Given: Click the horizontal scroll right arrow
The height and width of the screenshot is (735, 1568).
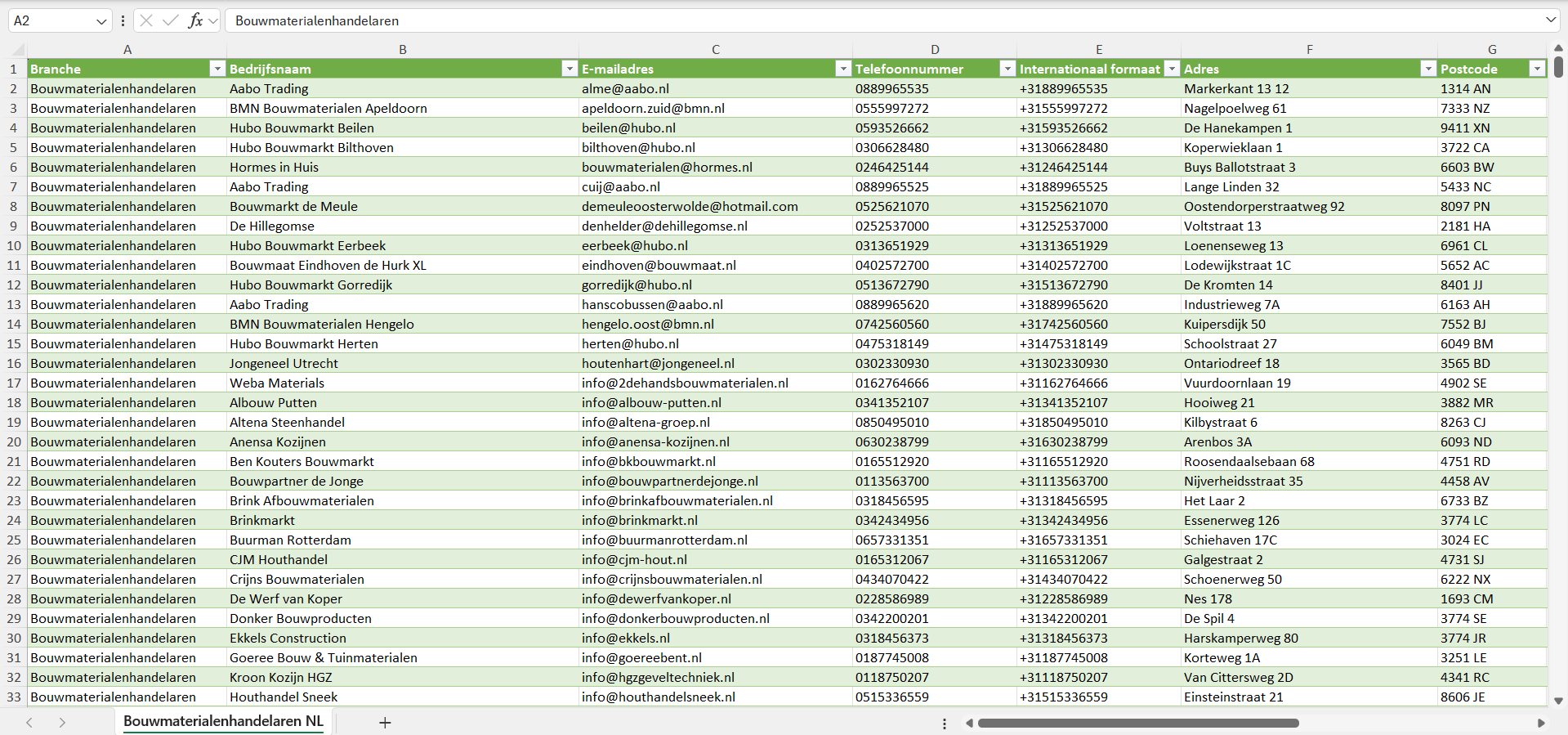Looking at the screenshot, I should pos(1541,723).
